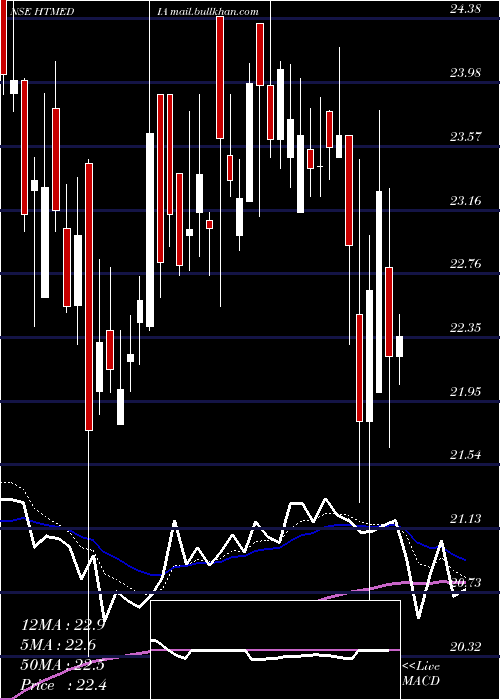Click the 20.32 price axis label
Screen dimensions: 500x700
(x=465, y=646)
